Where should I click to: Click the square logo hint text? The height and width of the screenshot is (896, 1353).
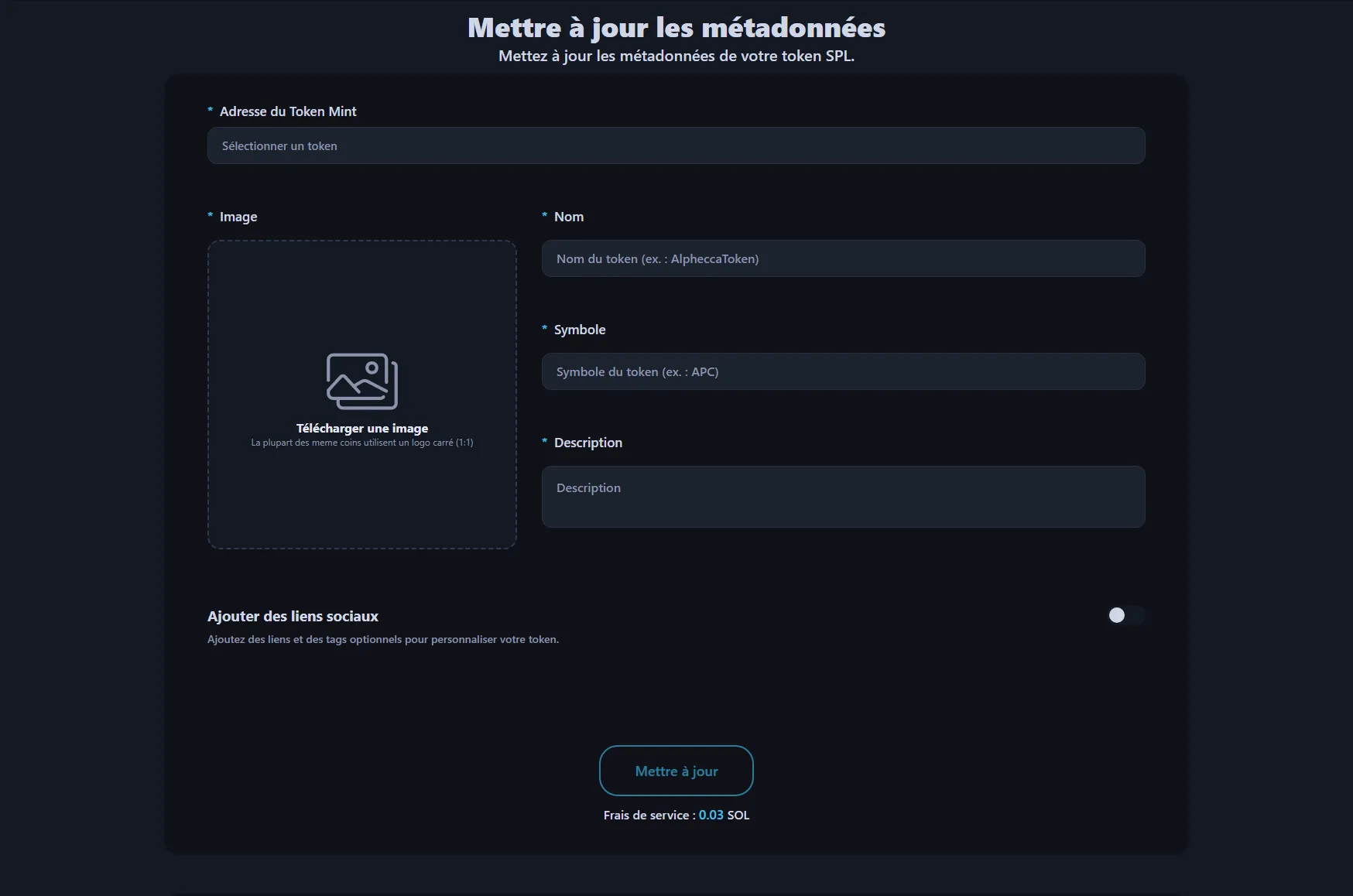click(362, 443)
